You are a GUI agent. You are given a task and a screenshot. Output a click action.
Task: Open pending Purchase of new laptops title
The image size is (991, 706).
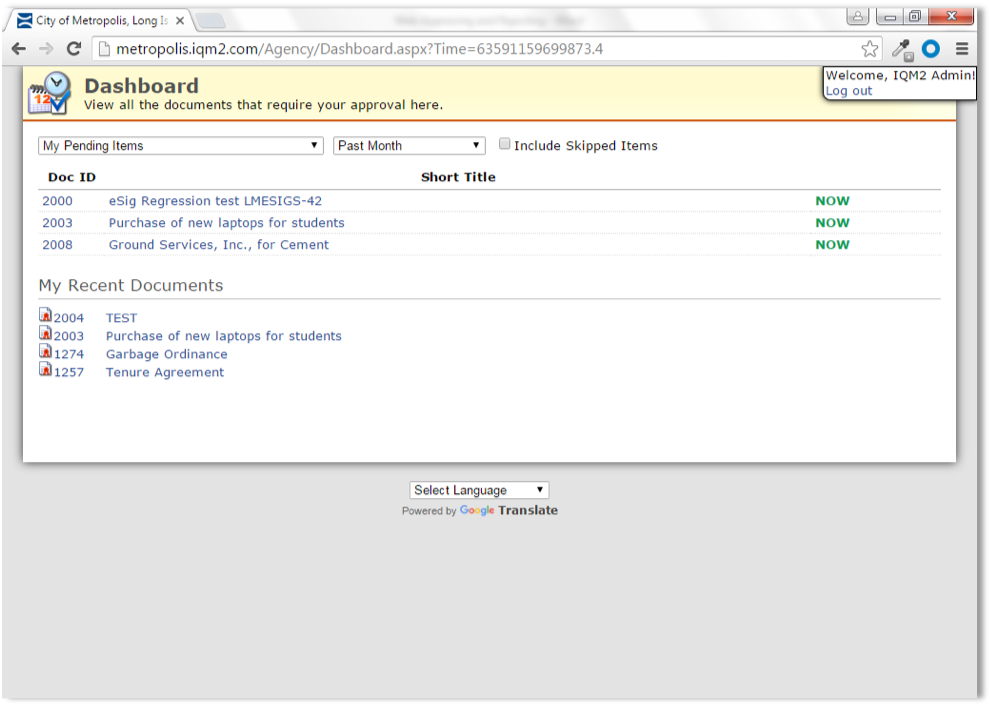pos(227,223)
